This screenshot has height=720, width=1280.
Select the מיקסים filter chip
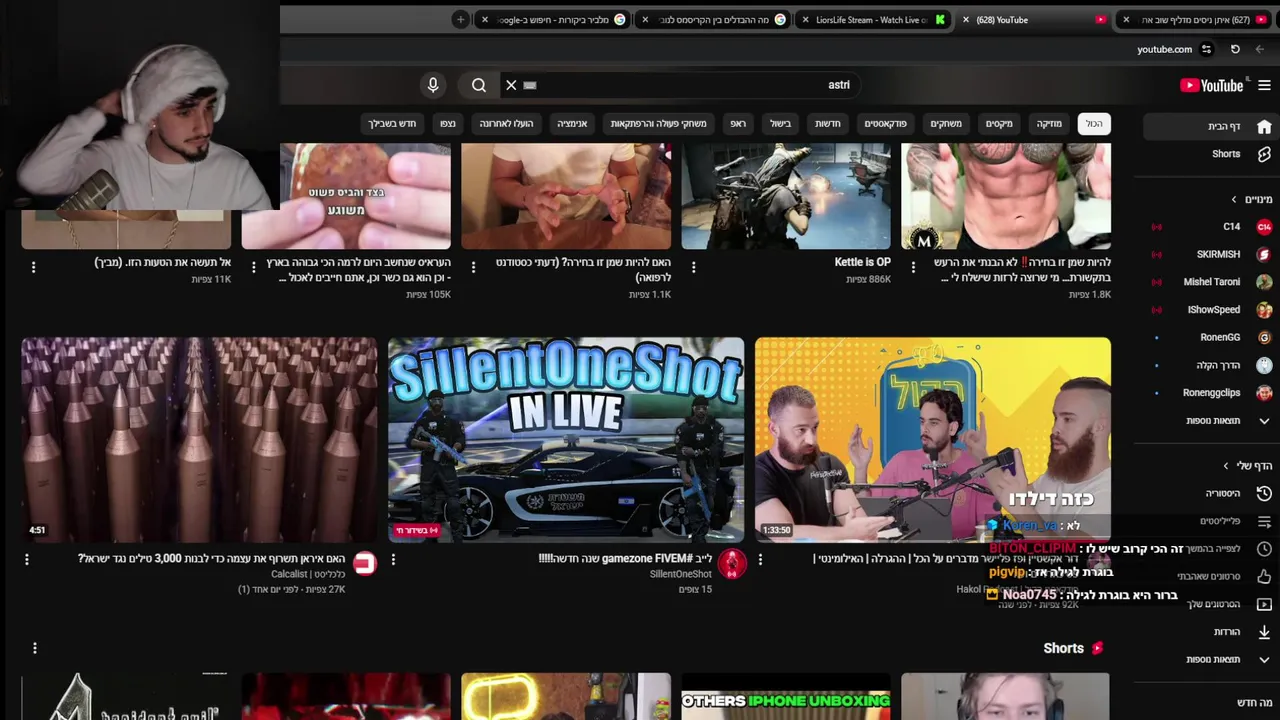(999, 124)
